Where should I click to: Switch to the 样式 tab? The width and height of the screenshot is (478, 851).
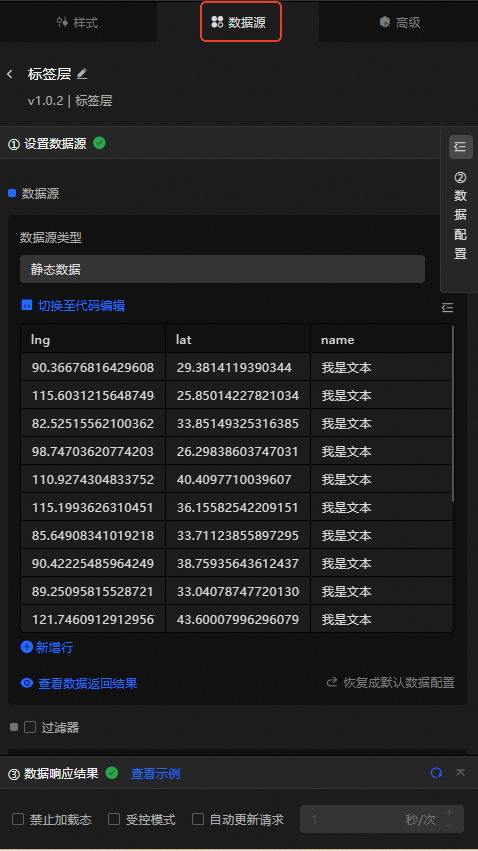coord(78,22)
